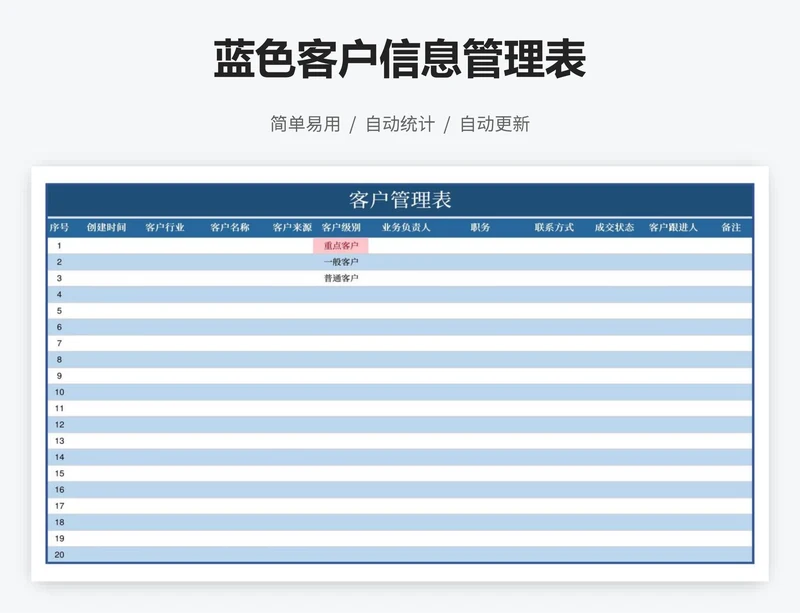Click the 自动统计 subtitle text
The width and height of the screenshot is (800, 613).
[x=400, y=124]
